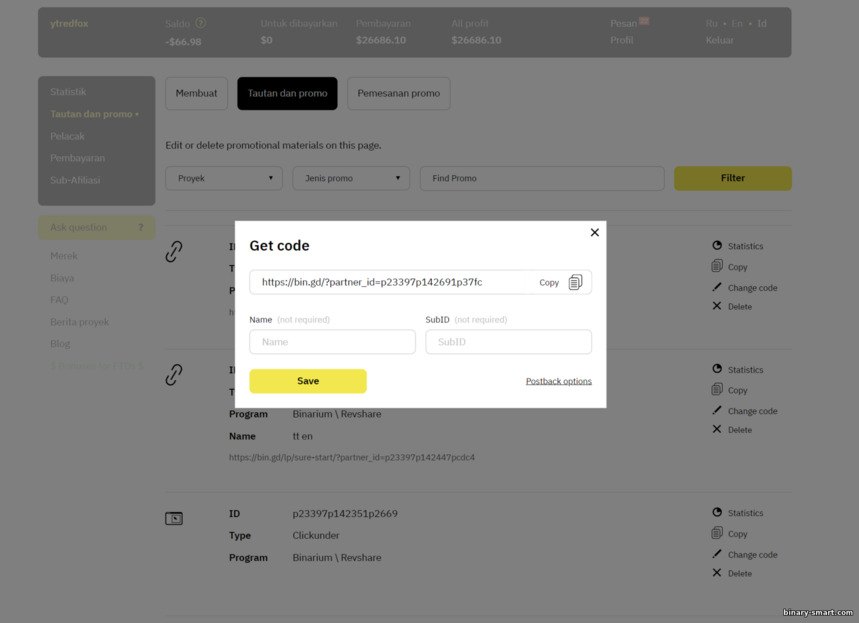Click Delete X icon for tt en promo
The image size is (859, 623).
717,429
